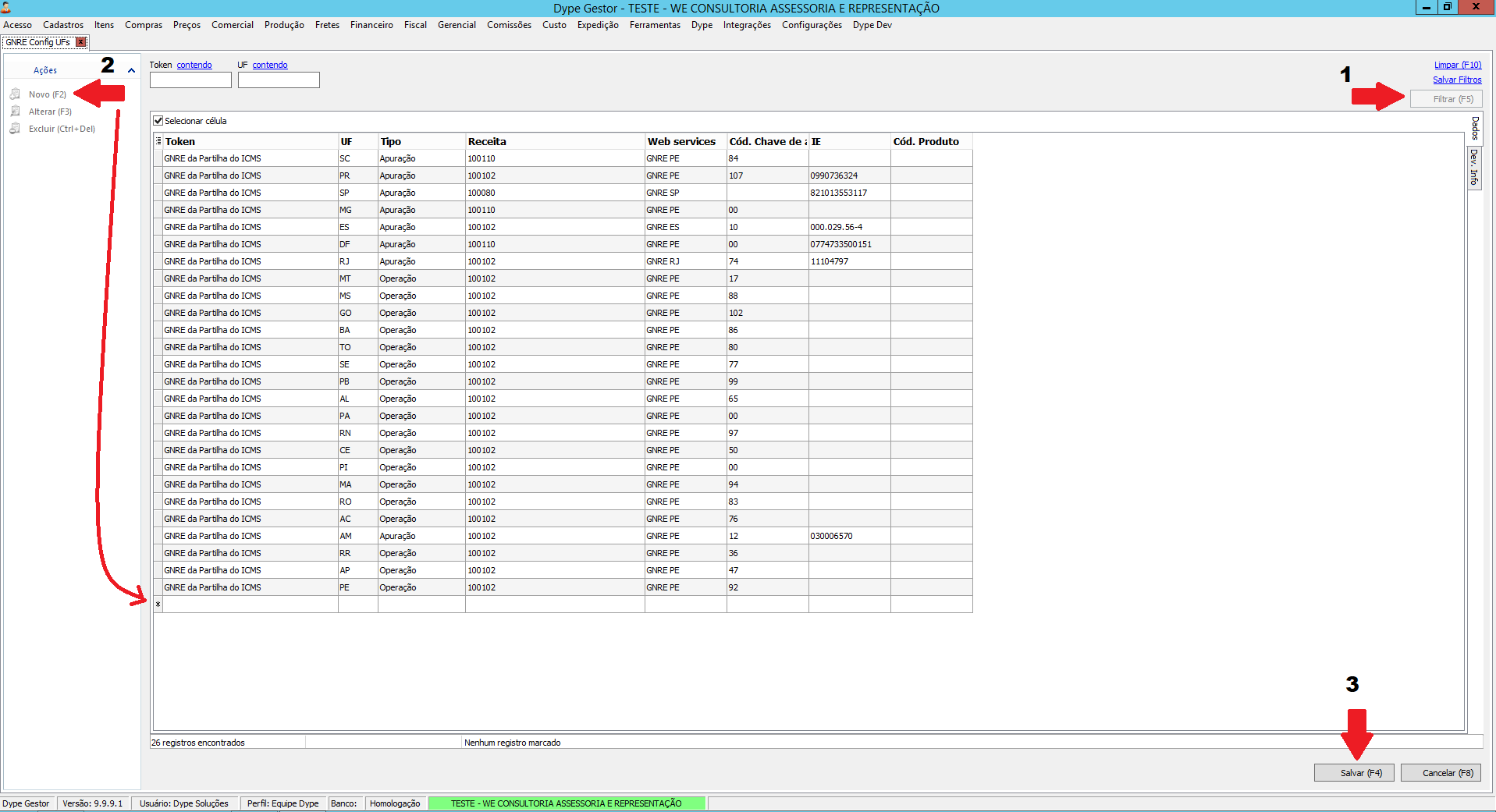The width and height of the screenshot is (1496, 812).
Task: Open the Expedição menu
Action: coord(598,25)
